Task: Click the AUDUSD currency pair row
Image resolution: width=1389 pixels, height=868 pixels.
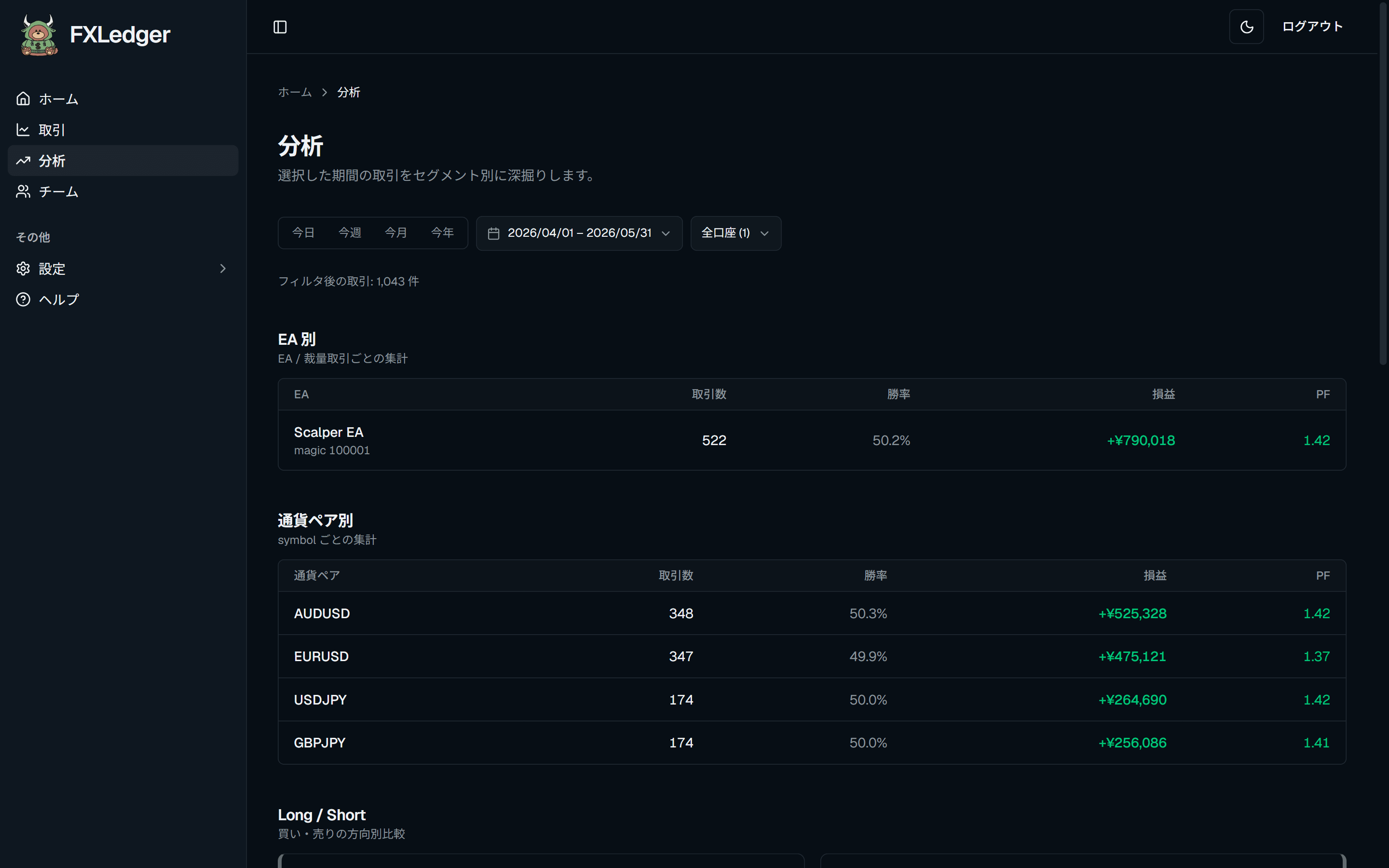Action: (x=812, y=613)
